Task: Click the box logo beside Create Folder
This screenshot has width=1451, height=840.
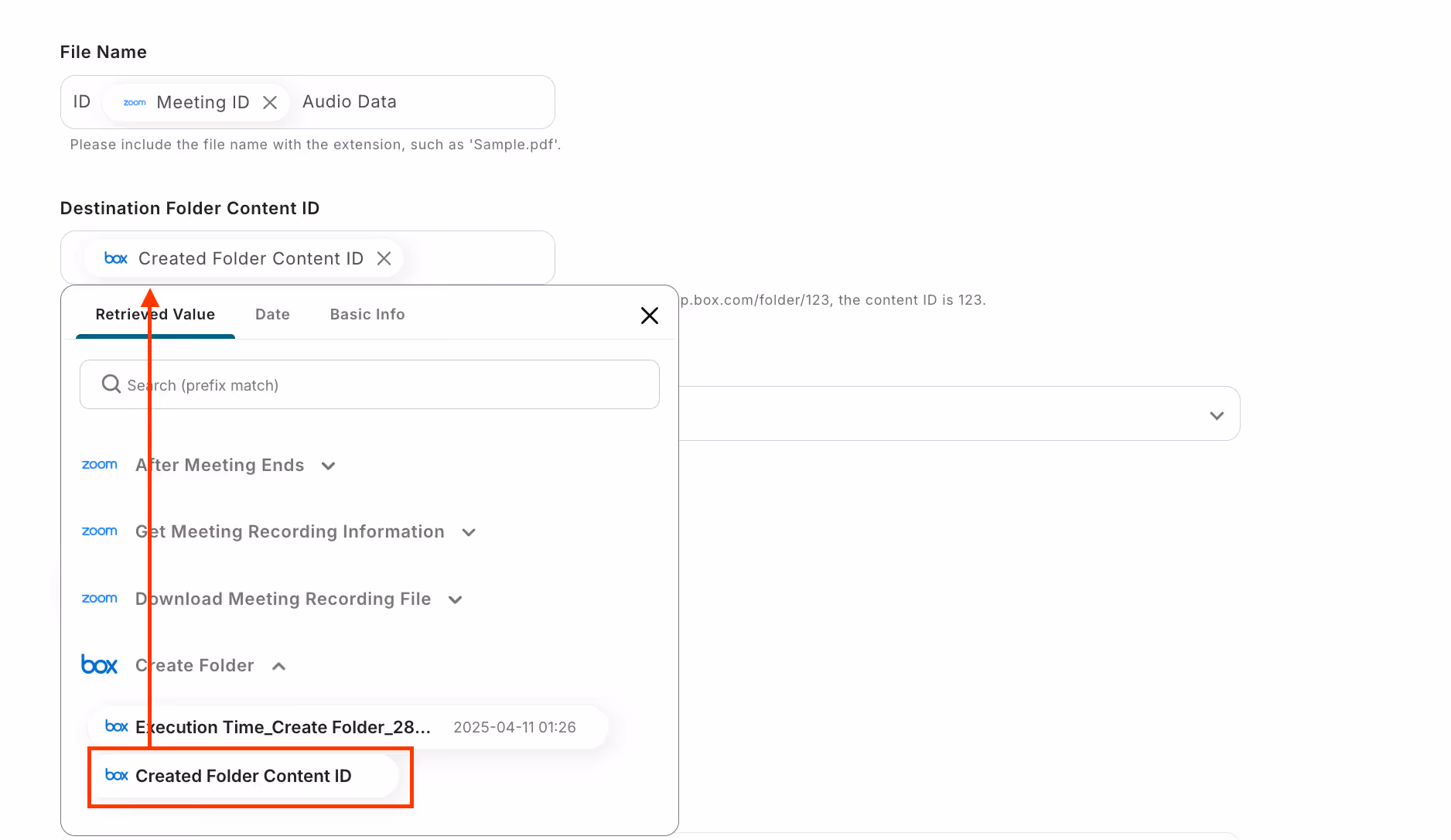Action: point(100,665)
